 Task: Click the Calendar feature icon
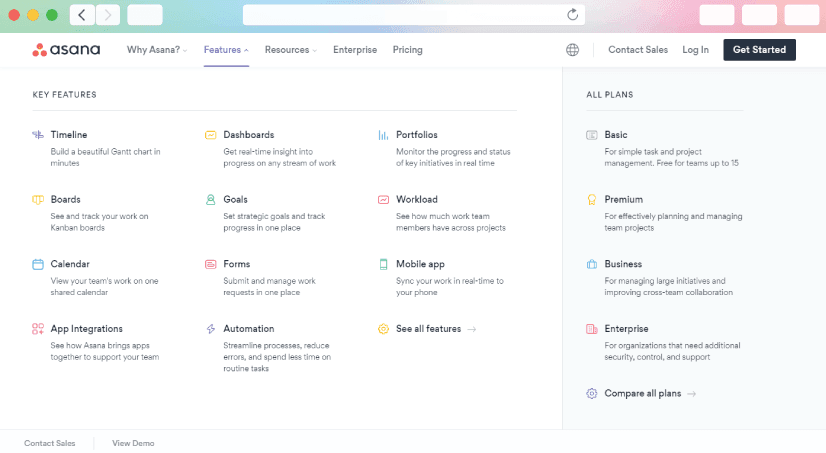click(38, 264)
